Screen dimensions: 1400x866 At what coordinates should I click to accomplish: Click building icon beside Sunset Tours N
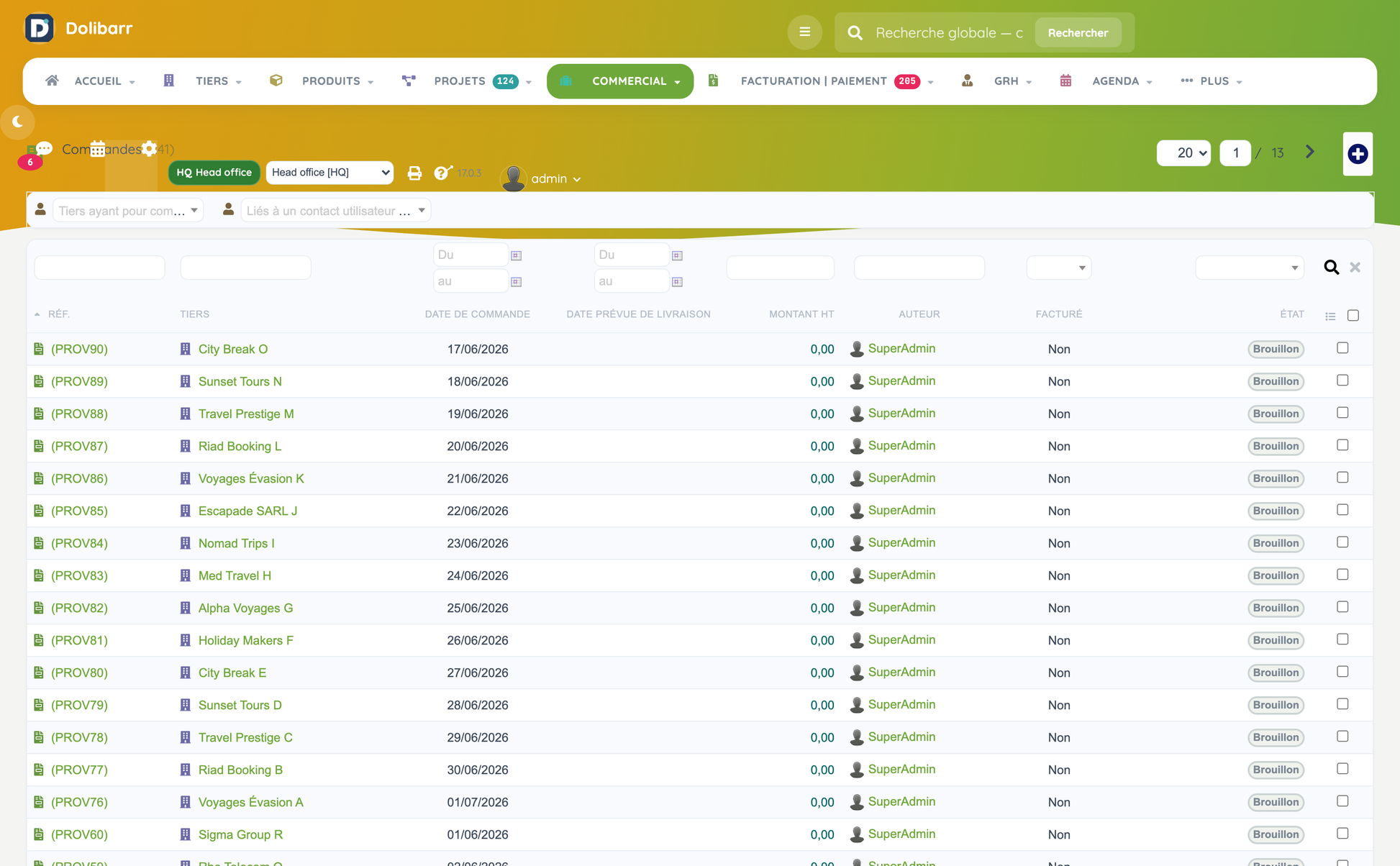click(186, 381)
